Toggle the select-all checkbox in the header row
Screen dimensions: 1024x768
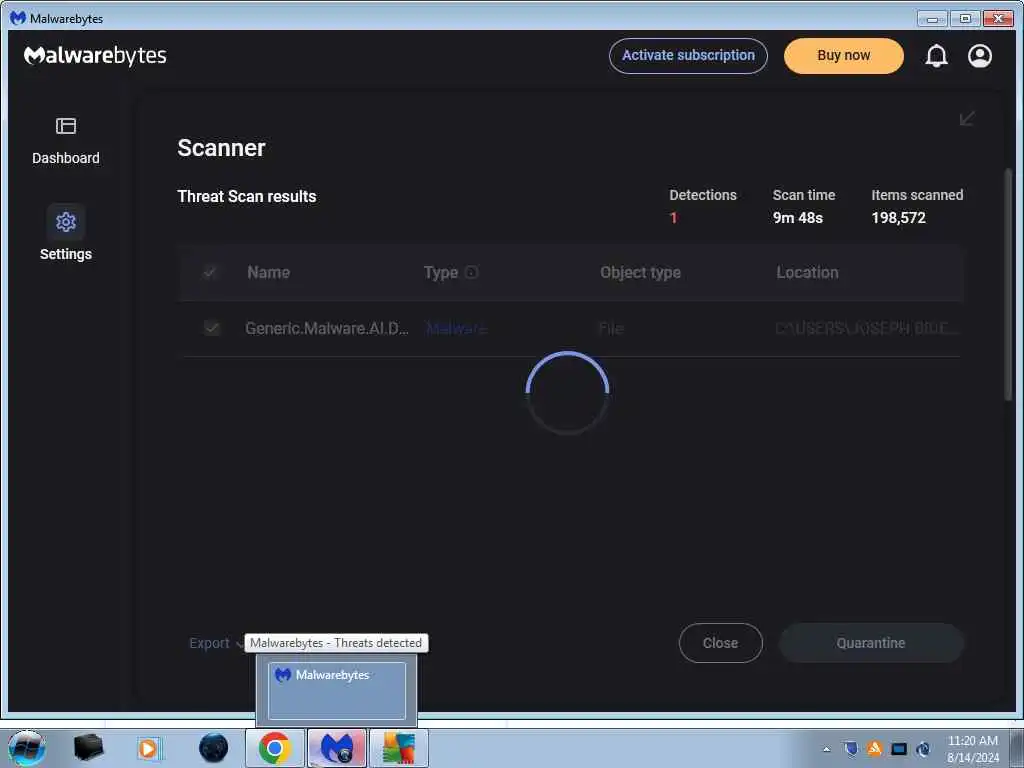[x=210, y=272]
